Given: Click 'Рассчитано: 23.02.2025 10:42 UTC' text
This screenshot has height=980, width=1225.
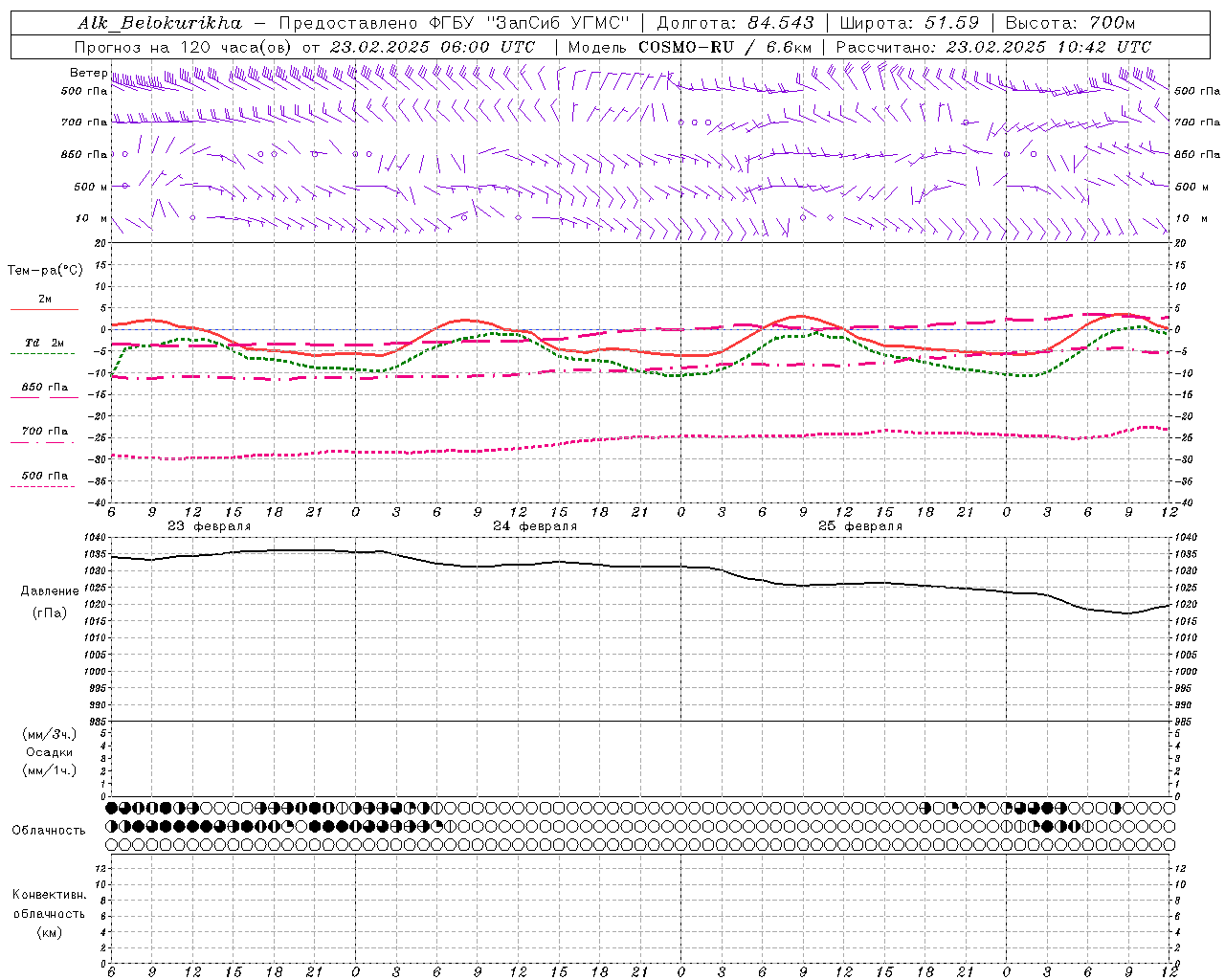Looking at the screenshot, I should pyautogui.click(x=993, y=47).
